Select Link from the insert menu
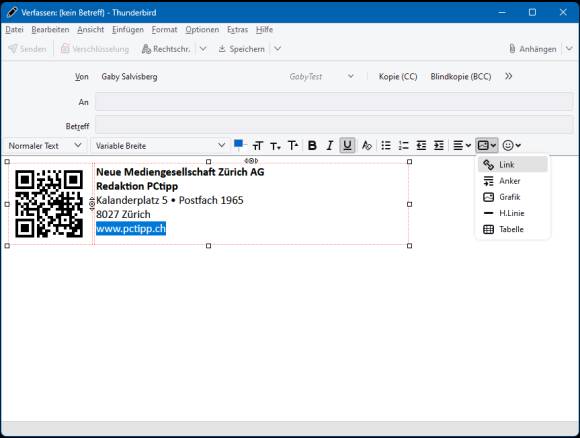Screen dimensions: 580x438 coord(512,164)
